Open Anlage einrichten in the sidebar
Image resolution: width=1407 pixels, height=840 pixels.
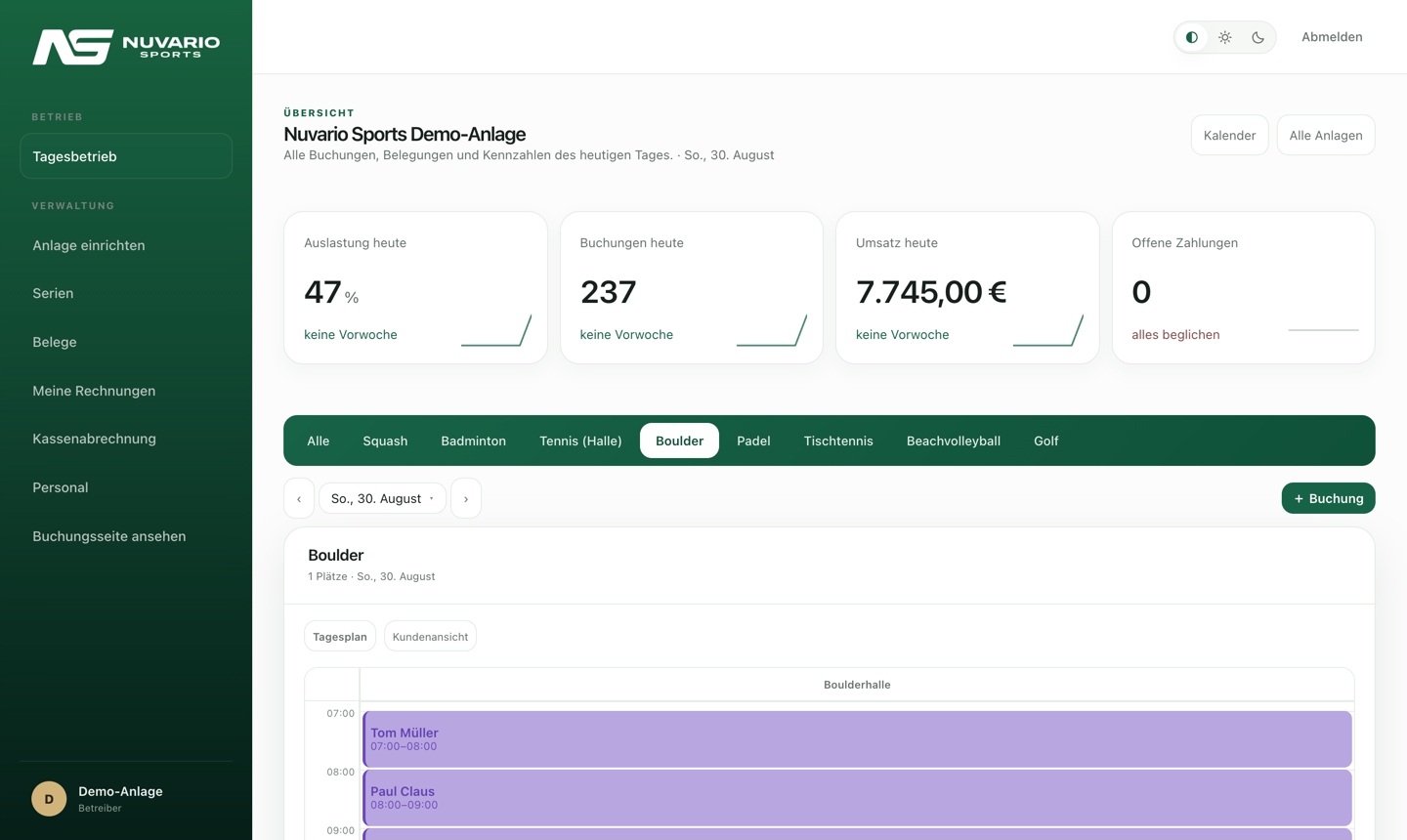pos(126,245)
